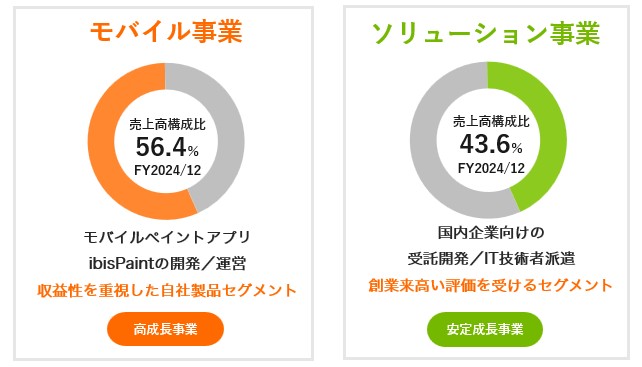The width and height of the screenshot is (642, 367).
Task: Click the 国内企業向けの description line
Action: click(x=491, y=233)
